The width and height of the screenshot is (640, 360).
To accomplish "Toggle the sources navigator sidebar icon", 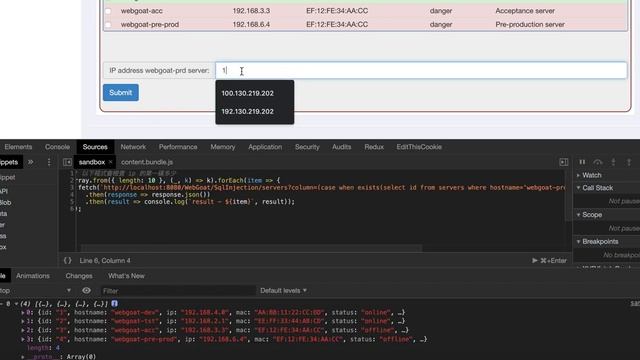I will coord(67,162).
